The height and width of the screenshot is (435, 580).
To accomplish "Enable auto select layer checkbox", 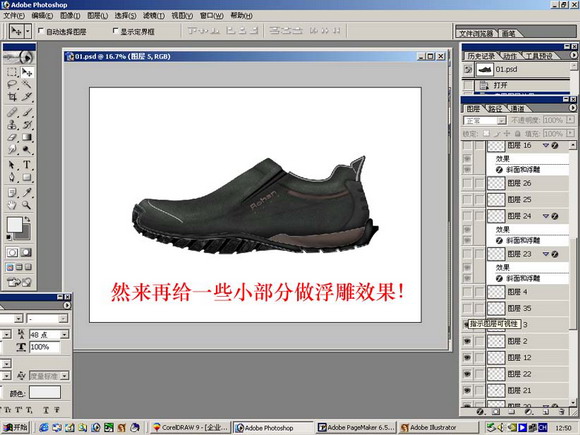I will click(x=41, y=31).
